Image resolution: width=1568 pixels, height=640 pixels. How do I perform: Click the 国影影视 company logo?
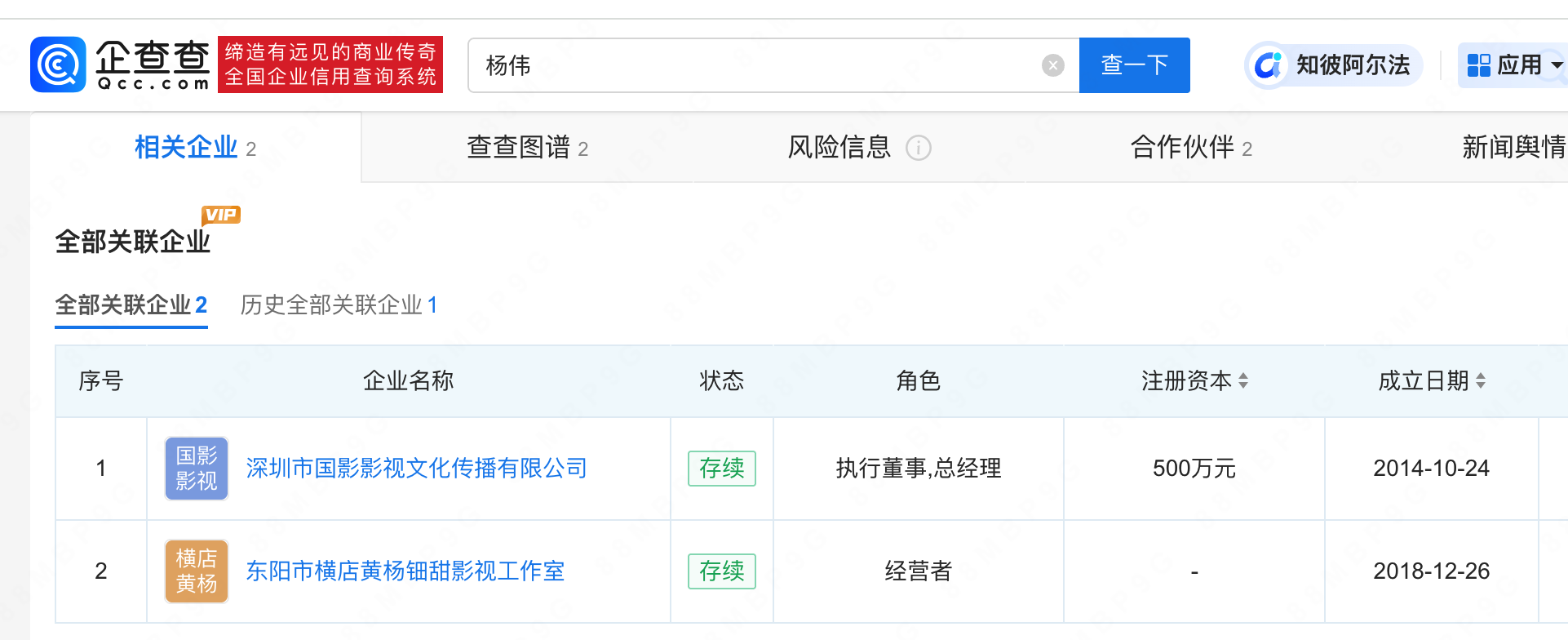[197, 469]
